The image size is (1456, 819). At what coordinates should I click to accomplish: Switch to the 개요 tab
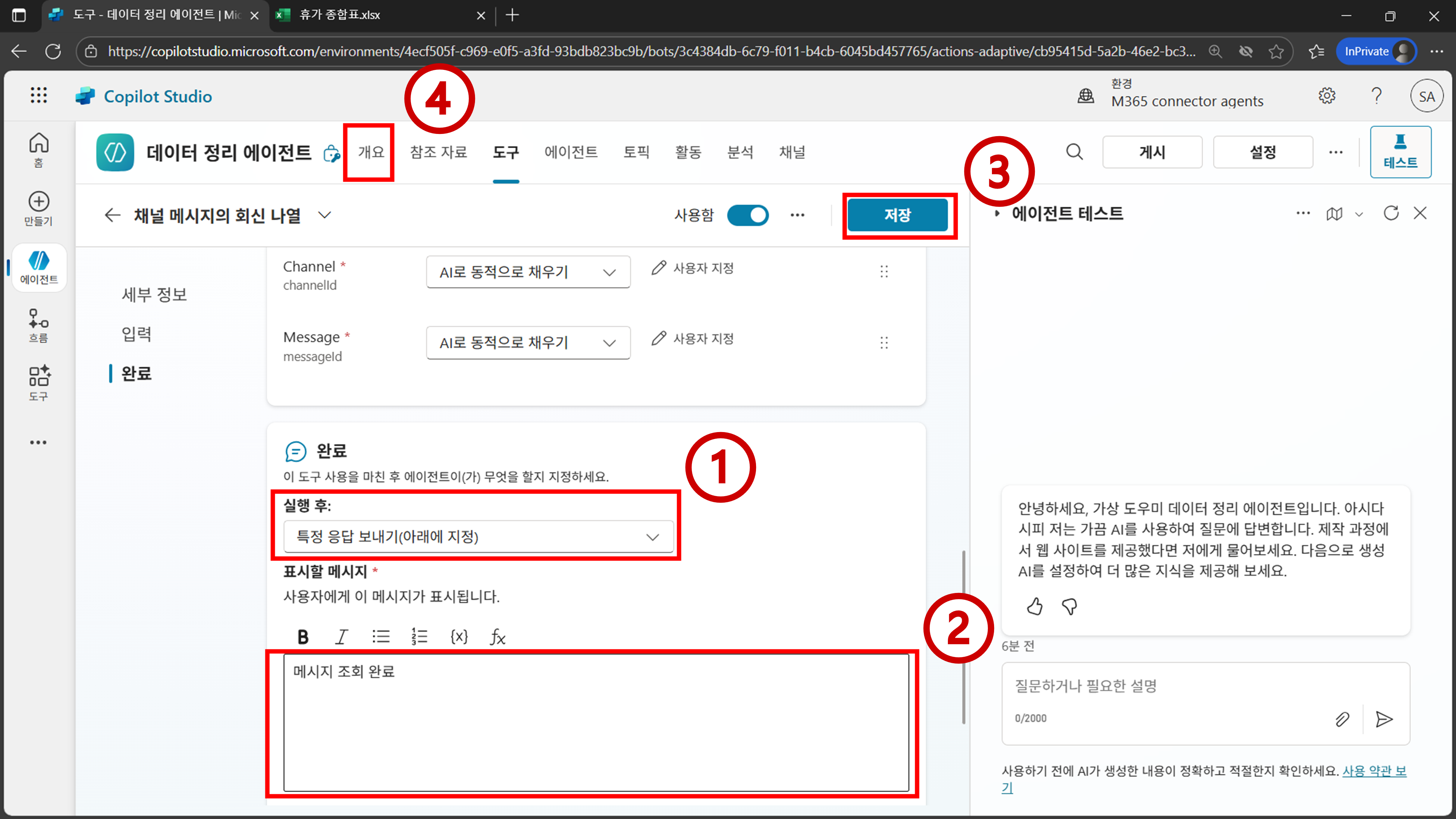coord(371,152)
